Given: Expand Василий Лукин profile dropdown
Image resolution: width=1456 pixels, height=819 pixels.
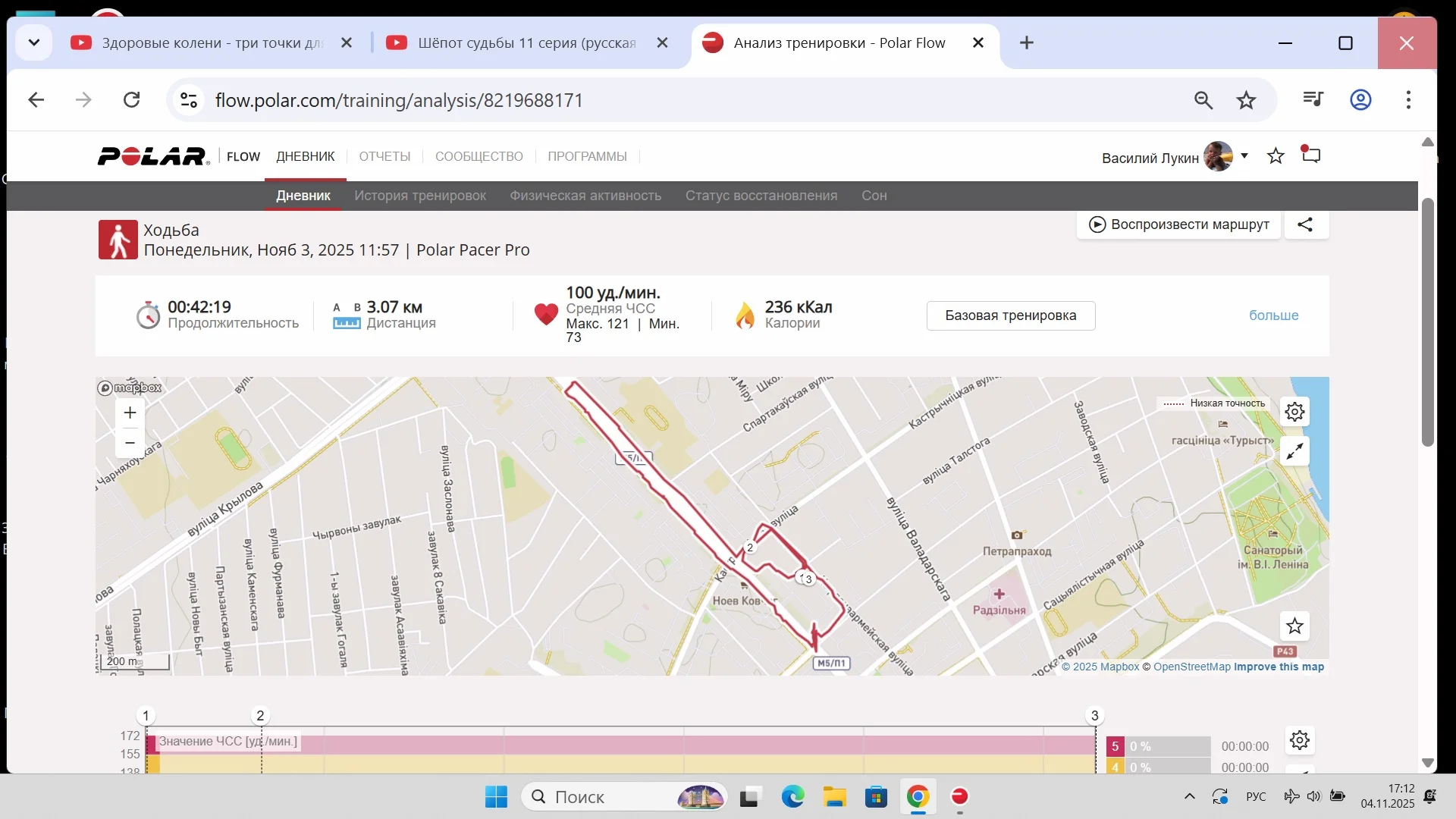Looking at the screenshot, I should [x=1244, y=156].
